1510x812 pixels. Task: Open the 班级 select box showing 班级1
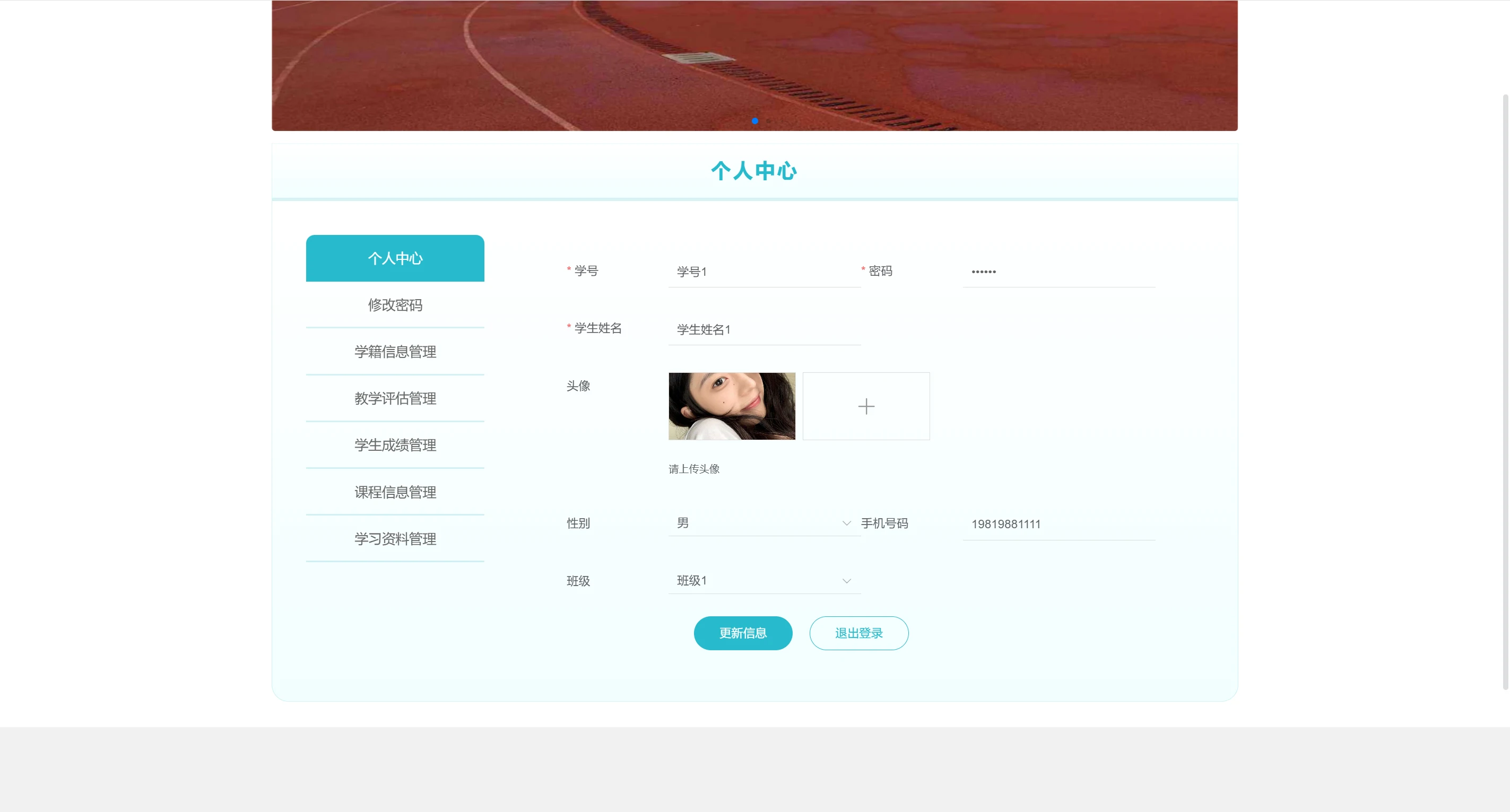756,581
